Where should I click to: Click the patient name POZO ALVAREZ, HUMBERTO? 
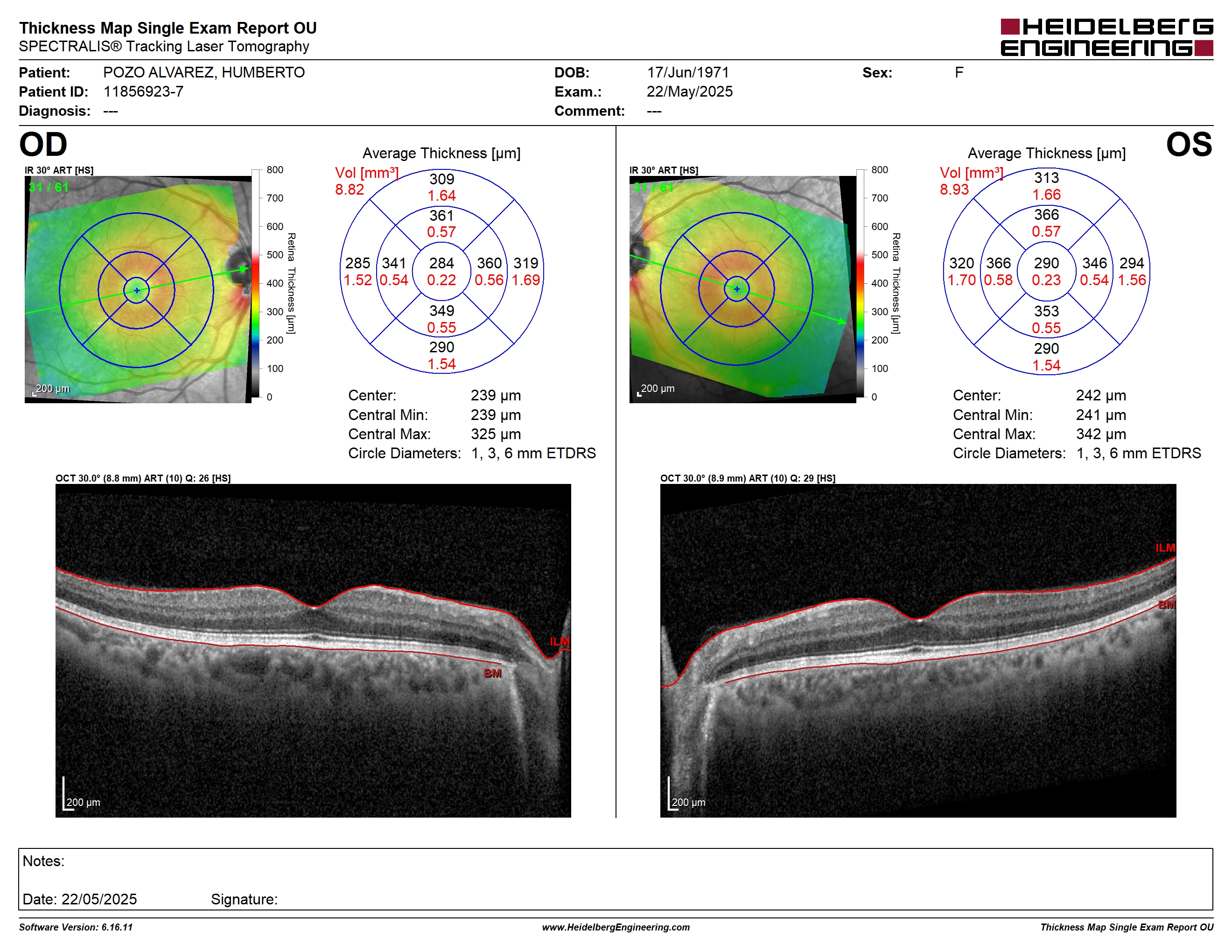click(203, 72)
